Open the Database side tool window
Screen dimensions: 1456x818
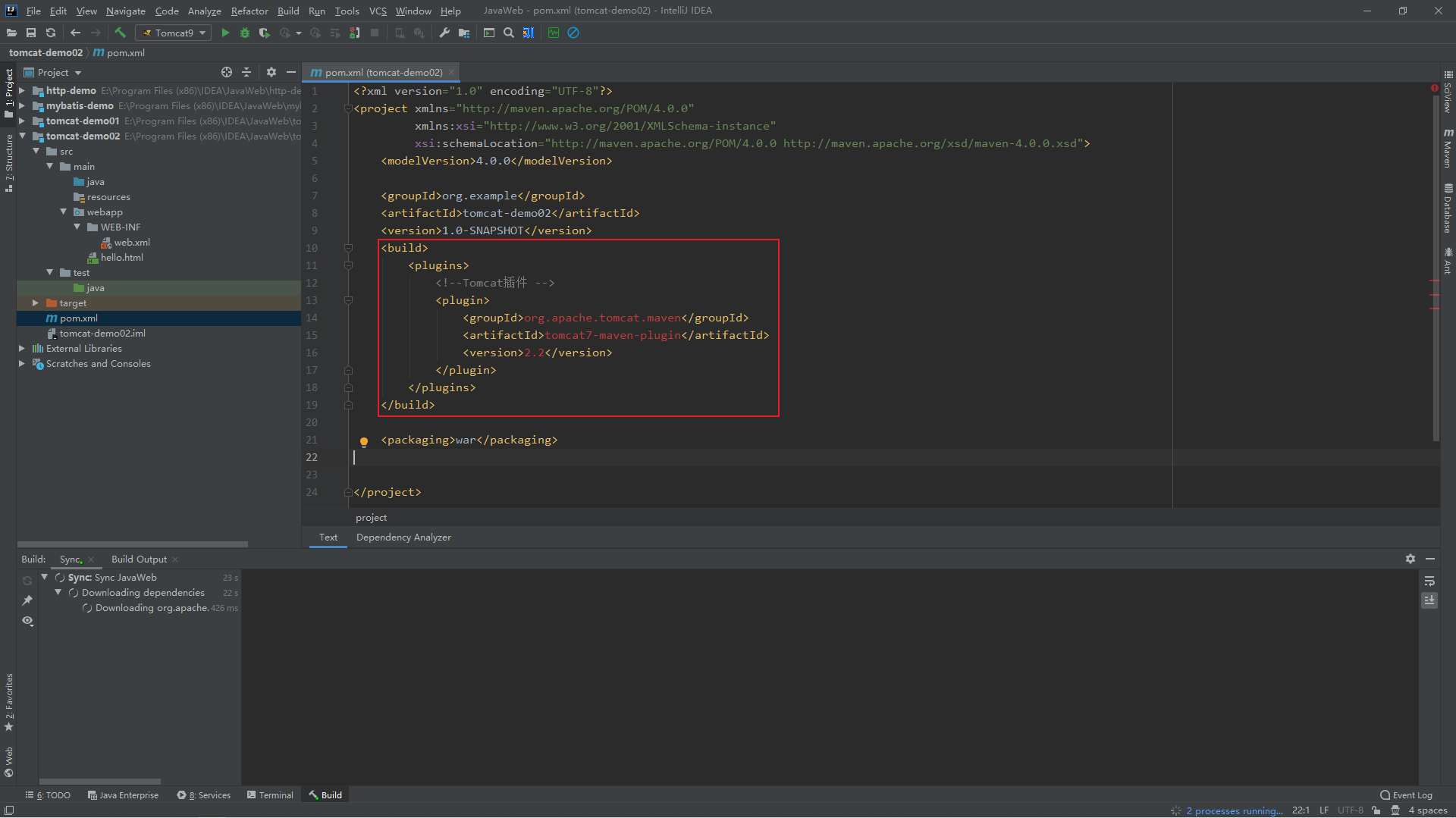coord(1448,208)
